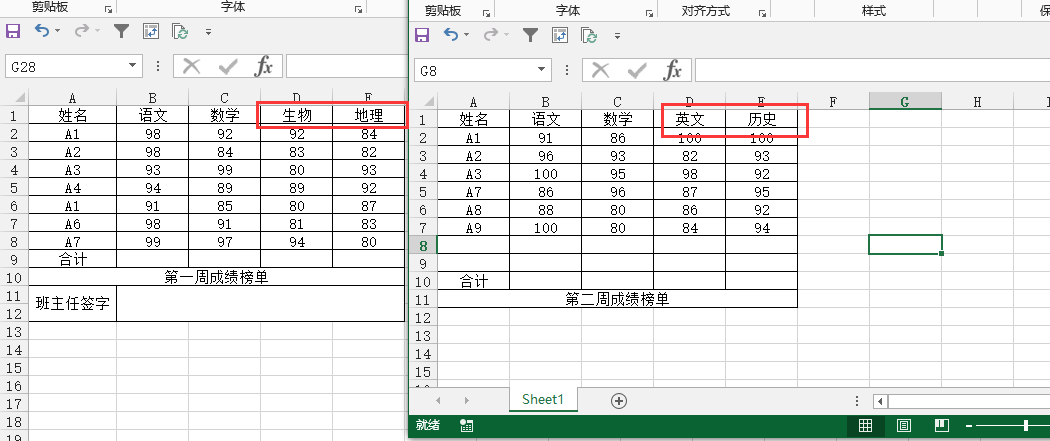Click cell 第二周成绩榜单 in right sheet
Image resolution: width=1050 pixels, height=441 pixels.
click(x=617, y=299)
